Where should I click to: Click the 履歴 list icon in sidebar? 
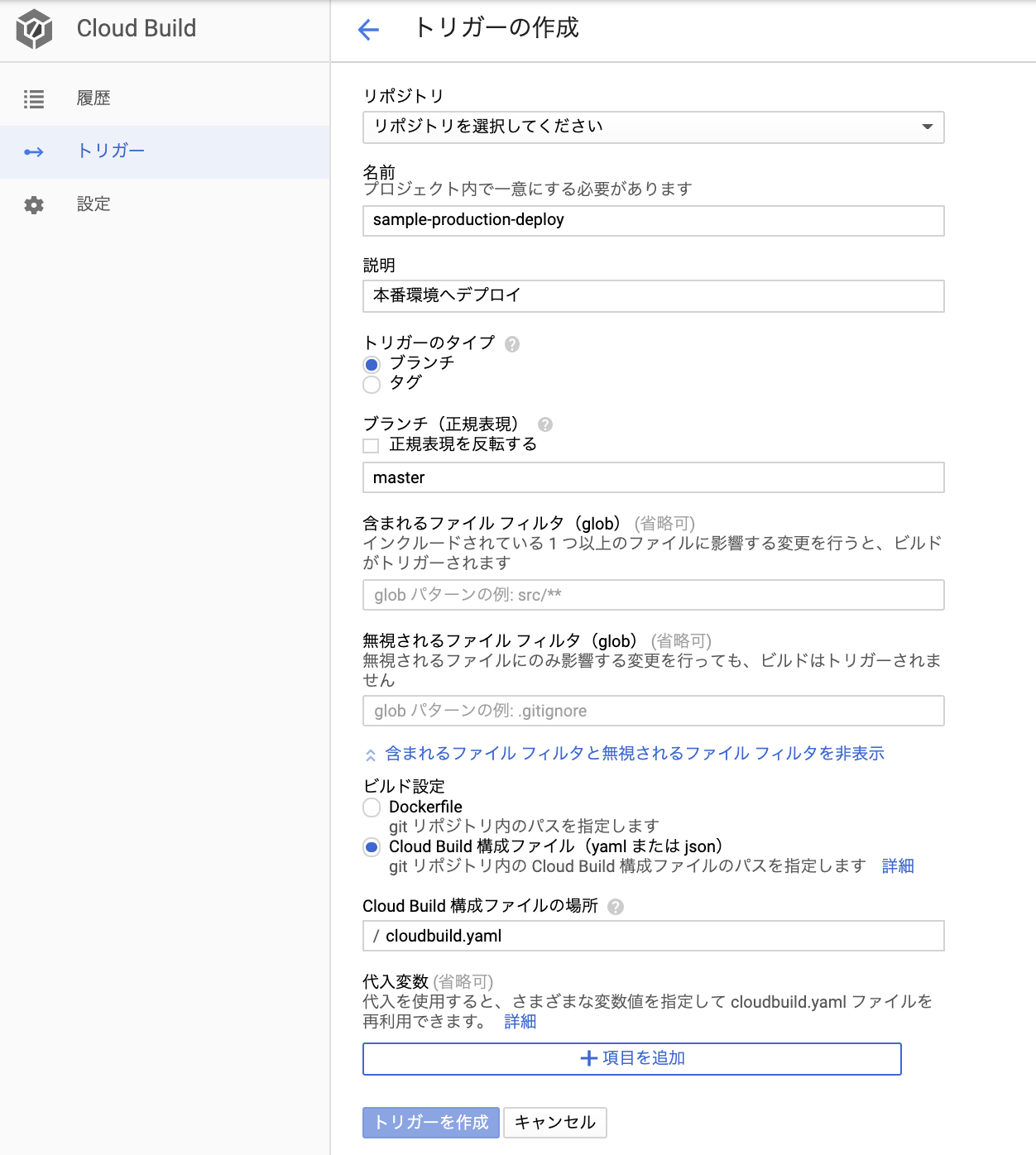point(34,99)
